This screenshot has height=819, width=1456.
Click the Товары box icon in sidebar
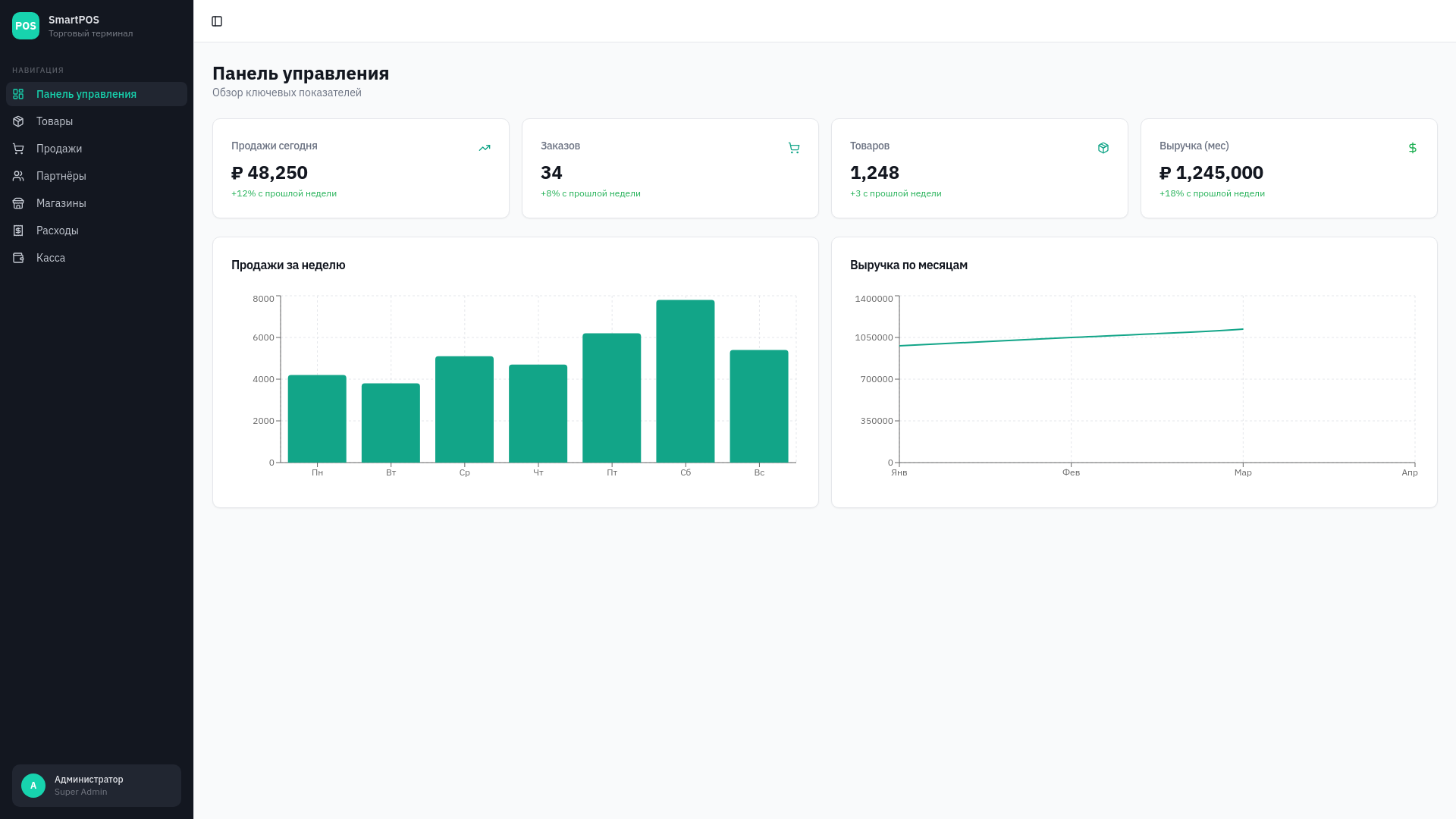18,121
